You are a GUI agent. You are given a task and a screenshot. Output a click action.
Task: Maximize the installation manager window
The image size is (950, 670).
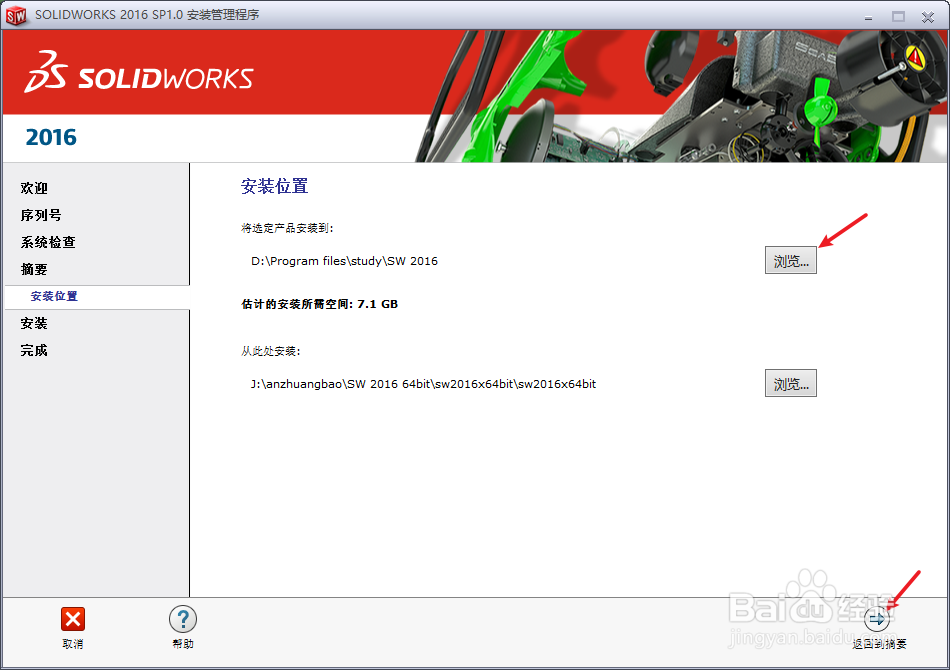click(899, 17)
